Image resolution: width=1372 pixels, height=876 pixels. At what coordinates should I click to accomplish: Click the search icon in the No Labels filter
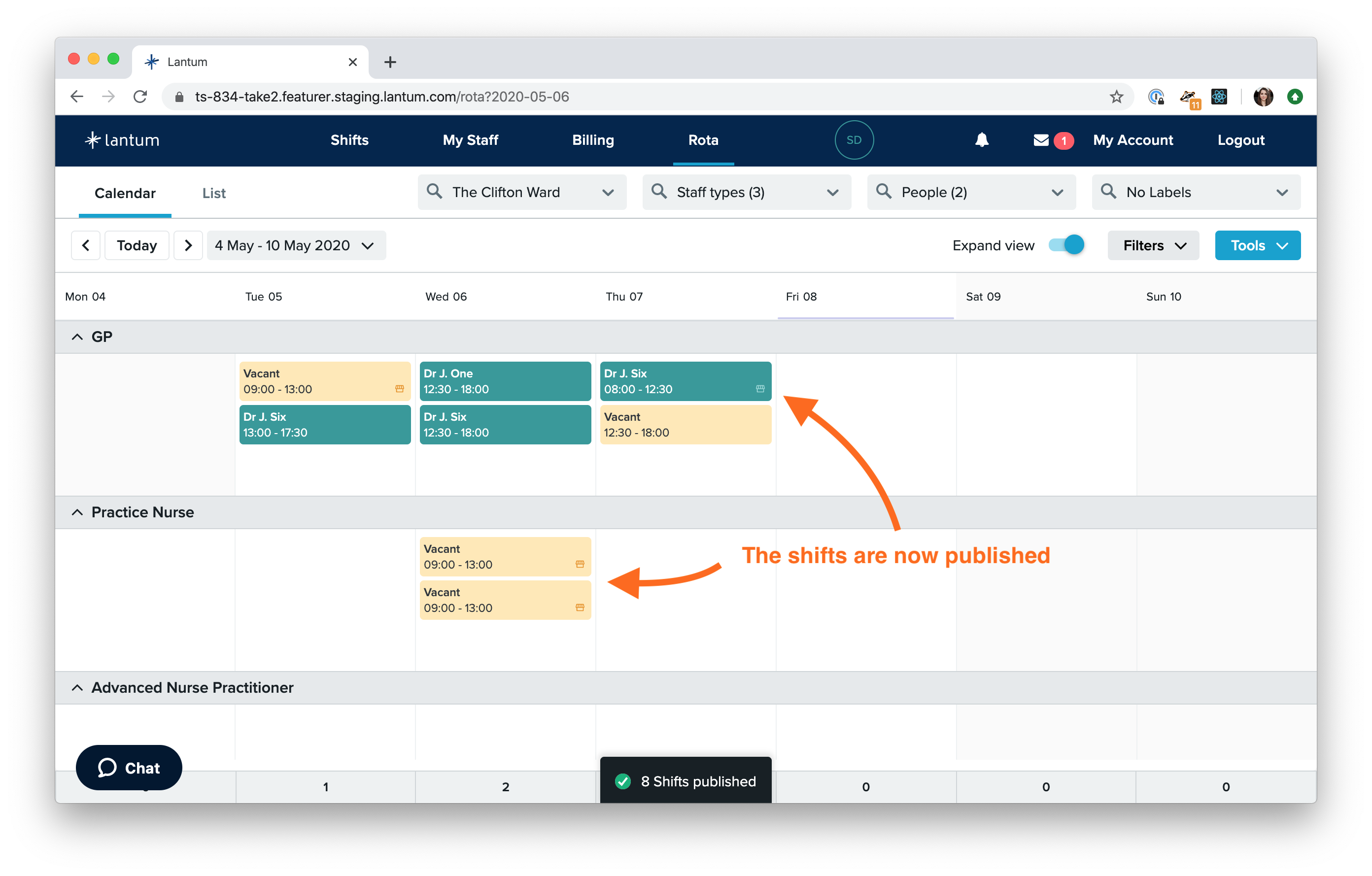click(x=1108, y=191)
